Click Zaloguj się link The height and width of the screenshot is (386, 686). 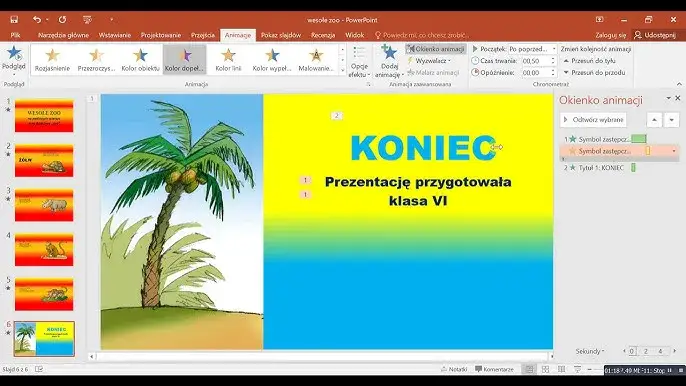[x=610, y=35]
